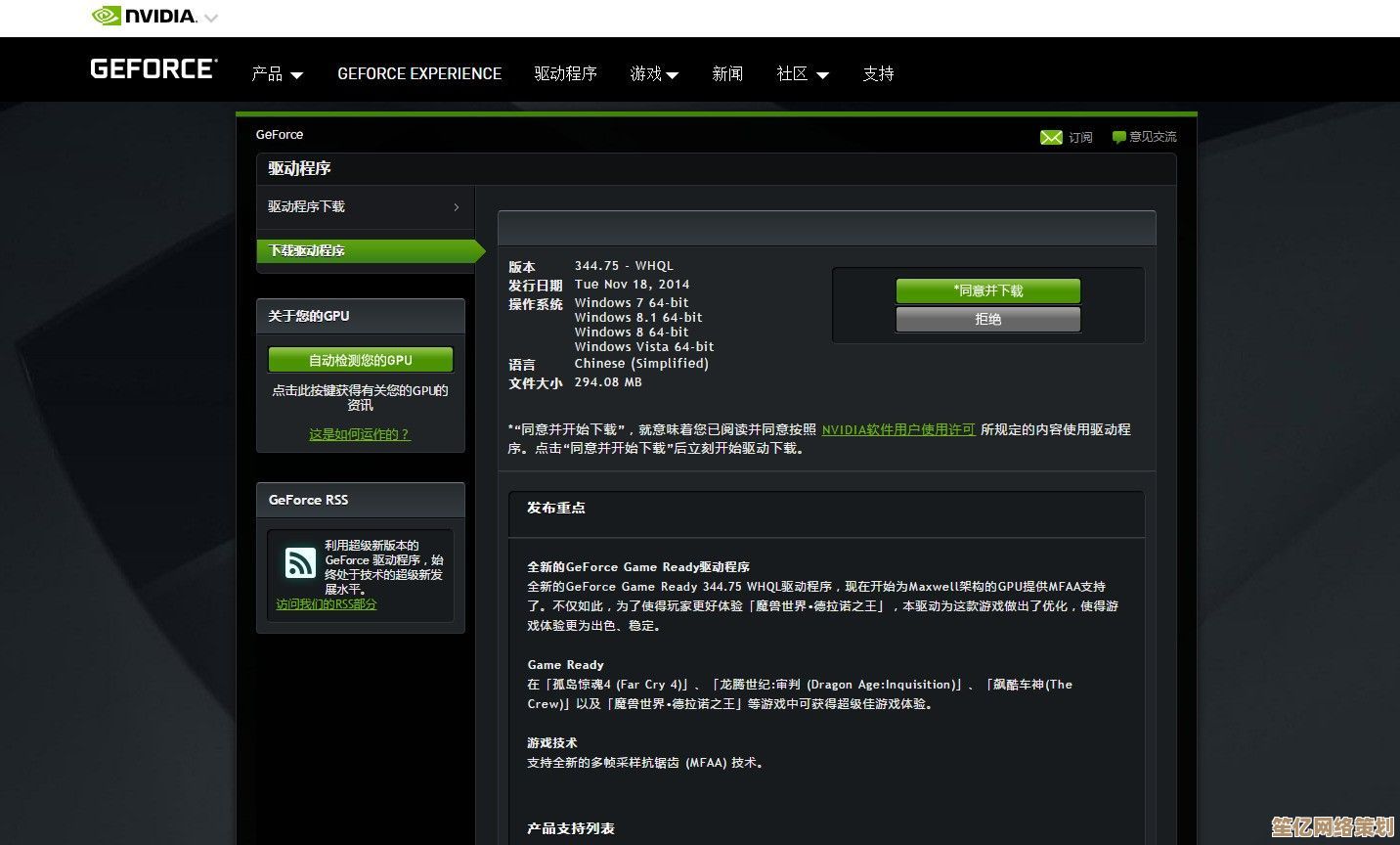Screen dimensions: 1400x845
Task: Open NVIDIA软件用户使用许可 link
Action: click(898, 429)
